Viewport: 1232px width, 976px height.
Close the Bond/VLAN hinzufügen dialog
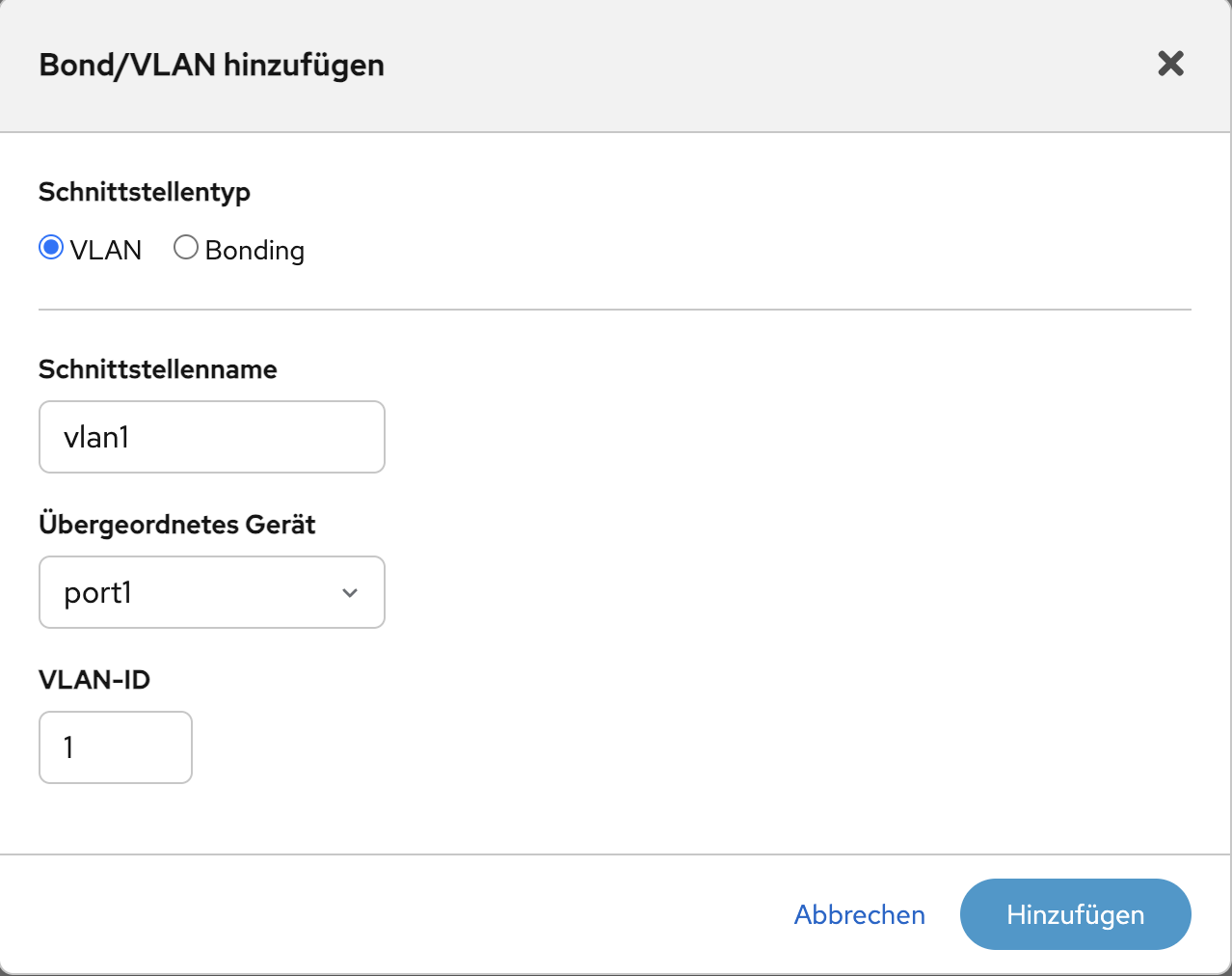click(1170, 64)
